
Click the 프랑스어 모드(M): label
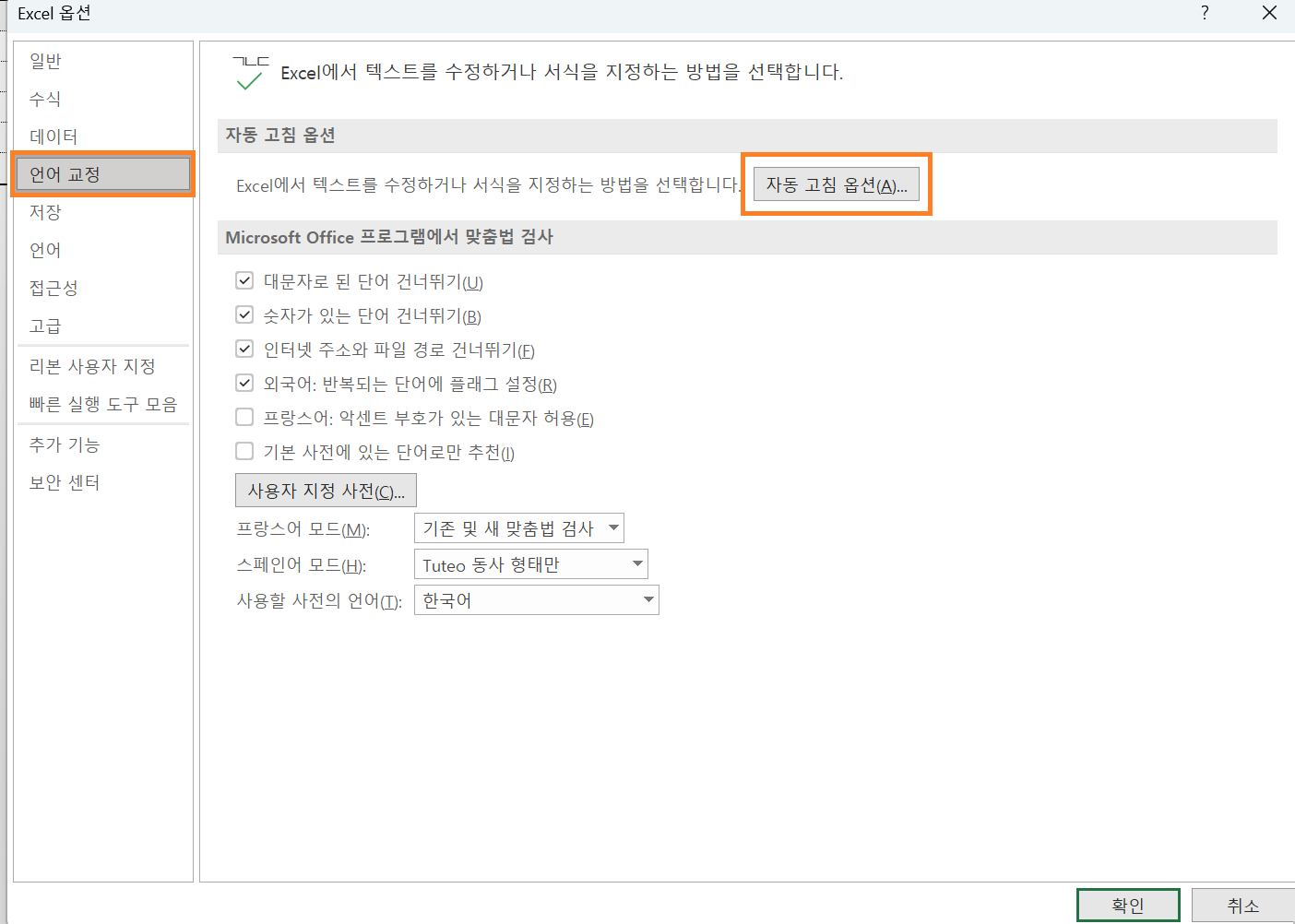[303, 529]
